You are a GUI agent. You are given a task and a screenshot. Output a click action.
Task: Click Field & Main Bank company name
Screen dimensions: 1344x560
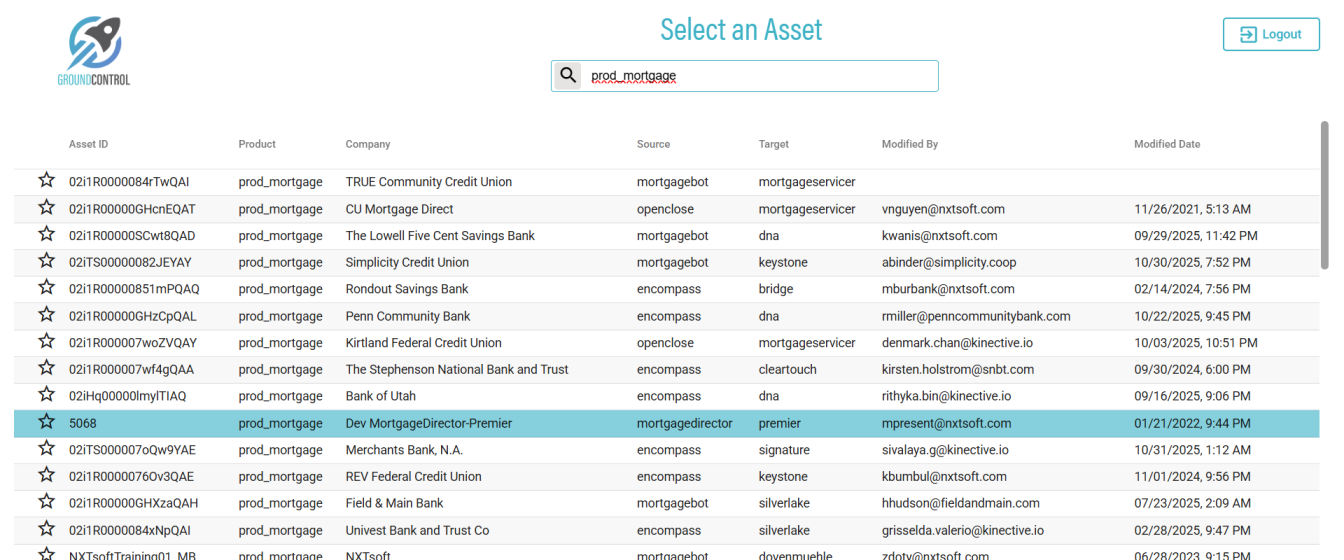click(x=395, y=503)
